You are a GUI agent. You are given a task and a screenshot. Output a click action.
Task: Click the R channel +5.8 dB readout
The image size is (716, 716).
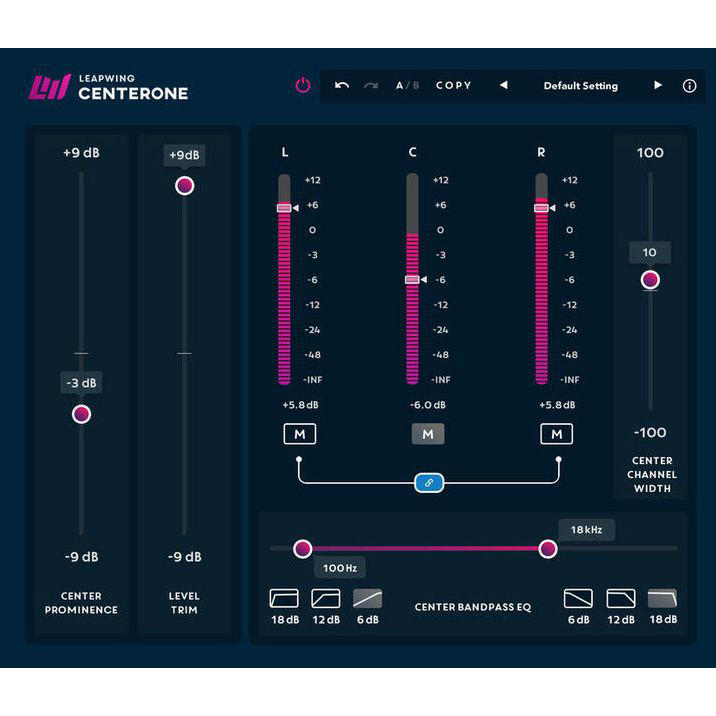point(557,405)
